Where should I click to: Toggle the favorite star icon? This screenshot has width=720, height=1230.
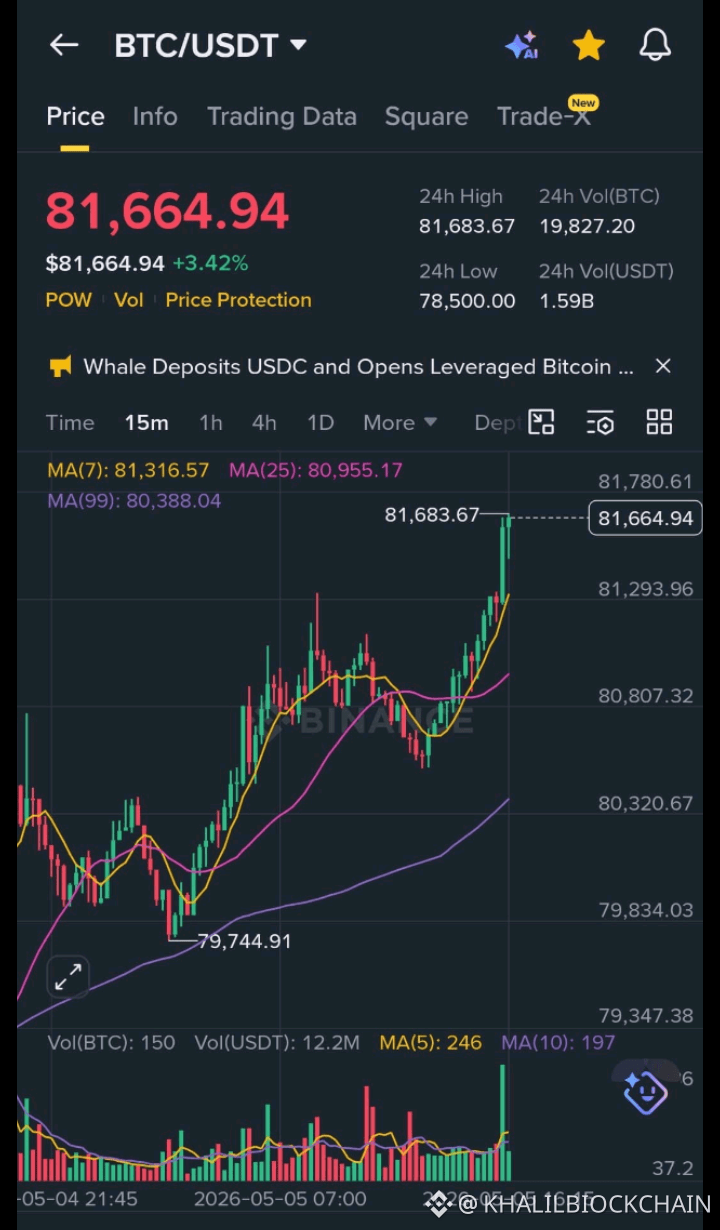click(x=588, y=45)
